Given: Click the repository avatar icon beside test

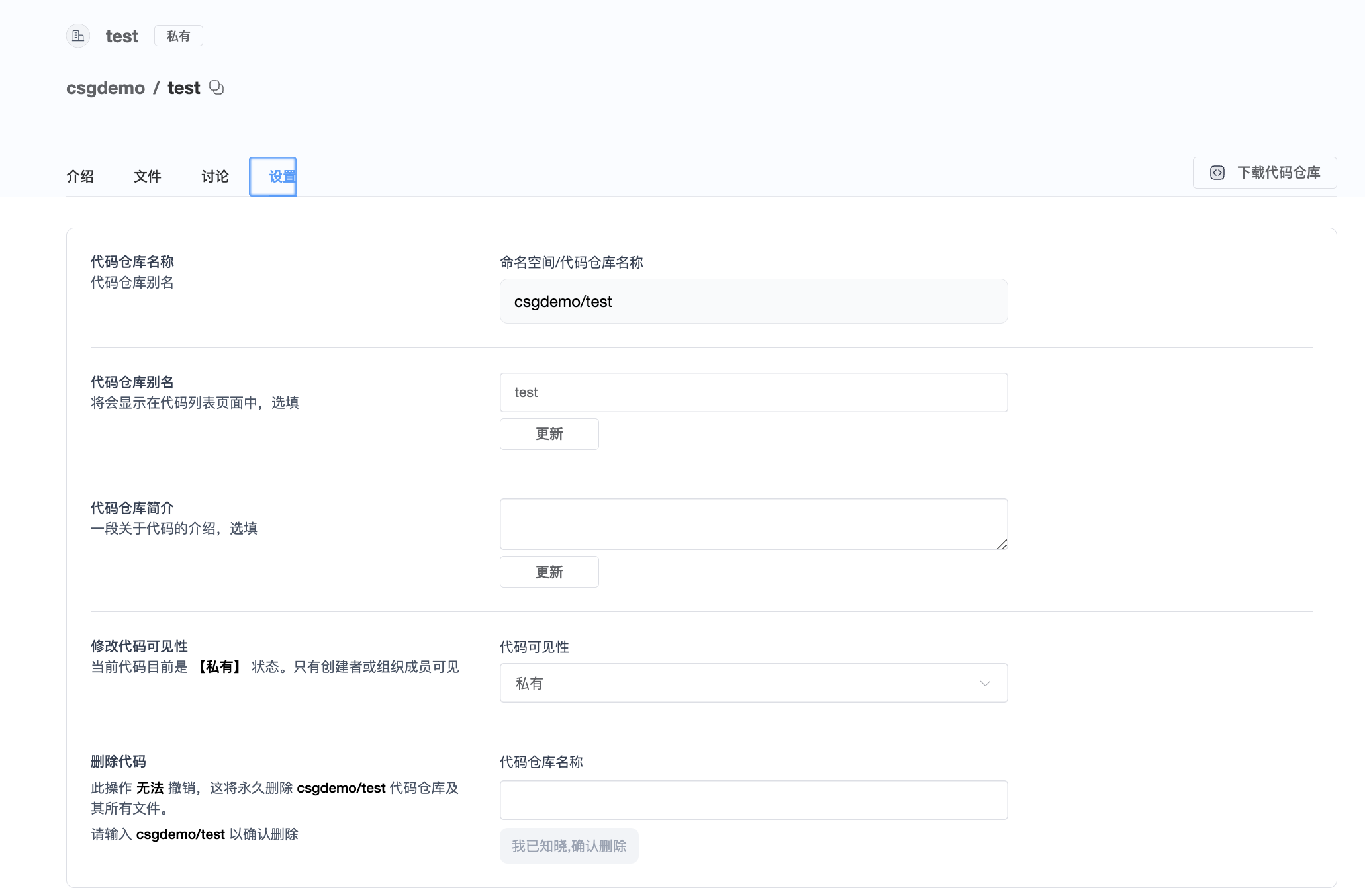Looking at the screenshot, I should point(78,36).
